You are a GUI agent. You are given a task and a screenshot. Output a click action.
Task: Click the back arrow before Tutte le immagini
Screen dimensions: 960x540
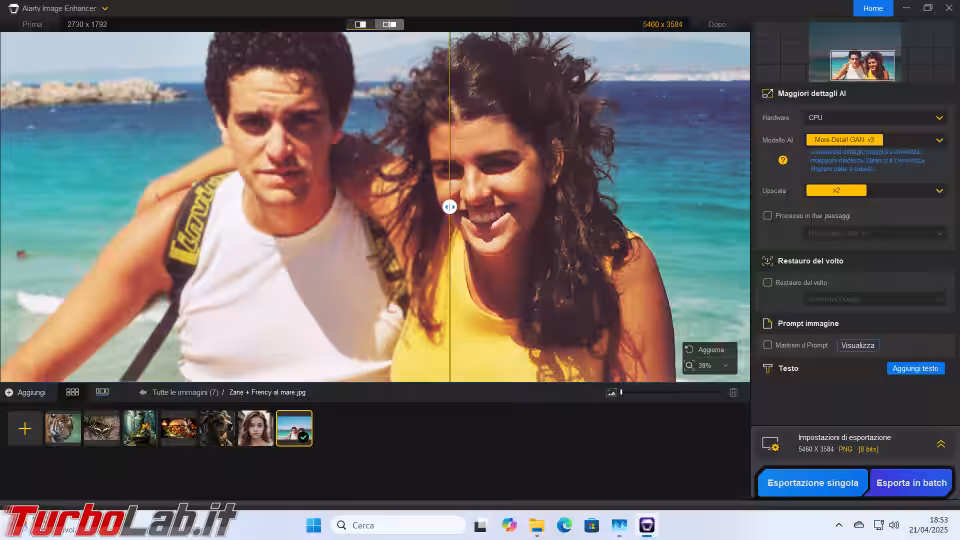click(143, 392)
